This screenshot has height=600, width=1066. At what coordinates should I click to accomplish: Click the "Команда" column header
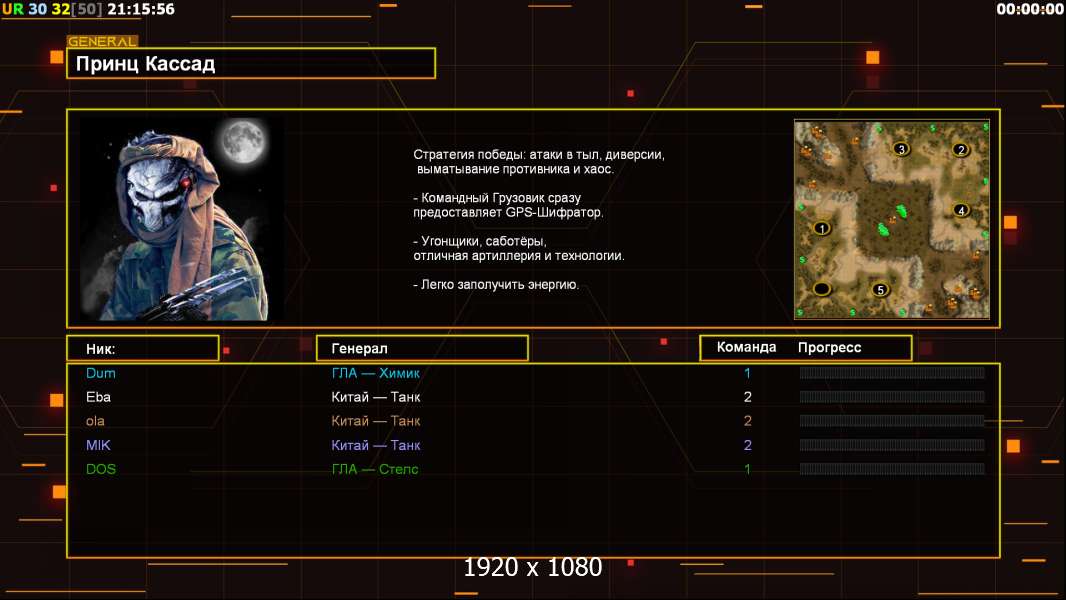point(746,348)
